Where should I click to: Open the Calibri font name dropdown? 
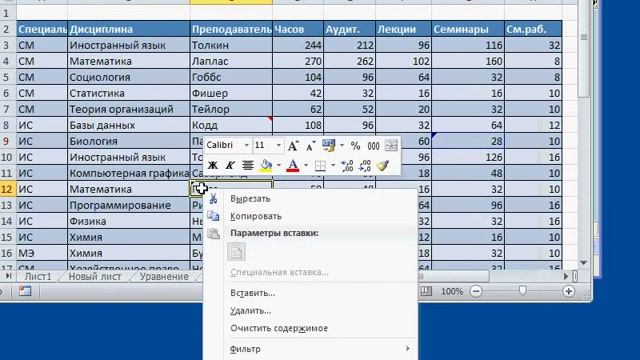tap(247, 145)
